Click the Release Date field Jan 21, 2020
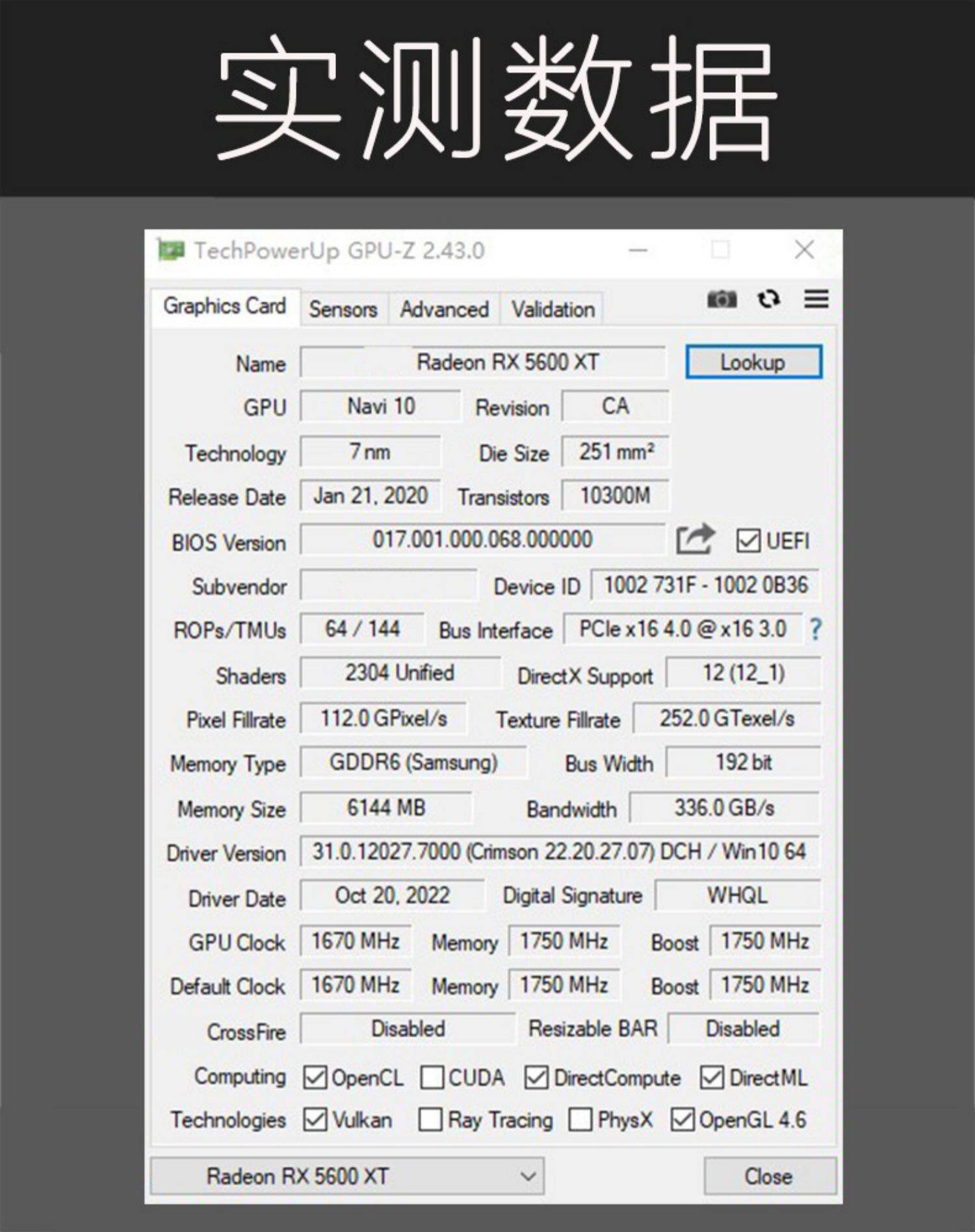The image size is (975, 1232). coord(370,496)
